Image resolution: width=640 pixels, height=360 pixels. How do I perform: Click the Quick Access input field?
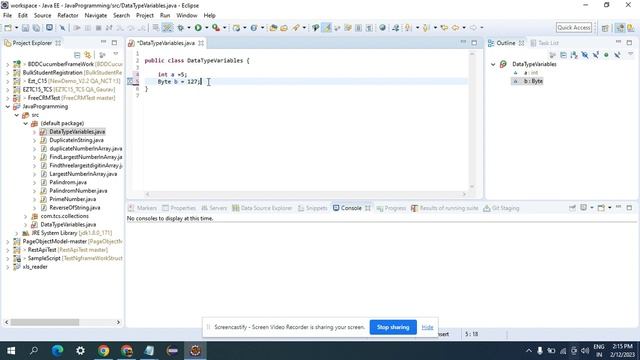pyautogui.click(x=573, y=28)
